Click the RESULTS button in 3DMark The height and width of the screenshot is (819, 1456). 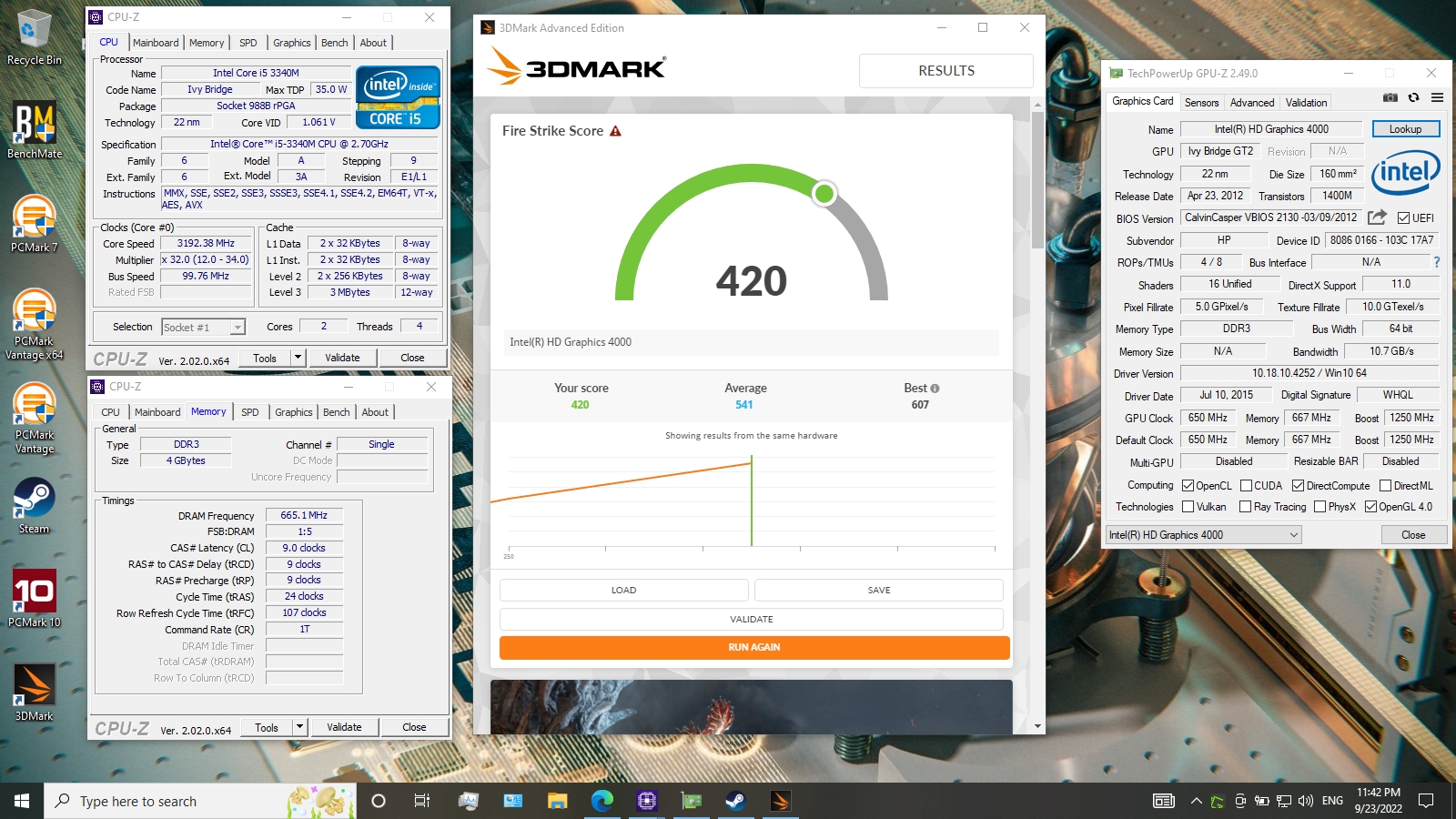click(946, 71)
